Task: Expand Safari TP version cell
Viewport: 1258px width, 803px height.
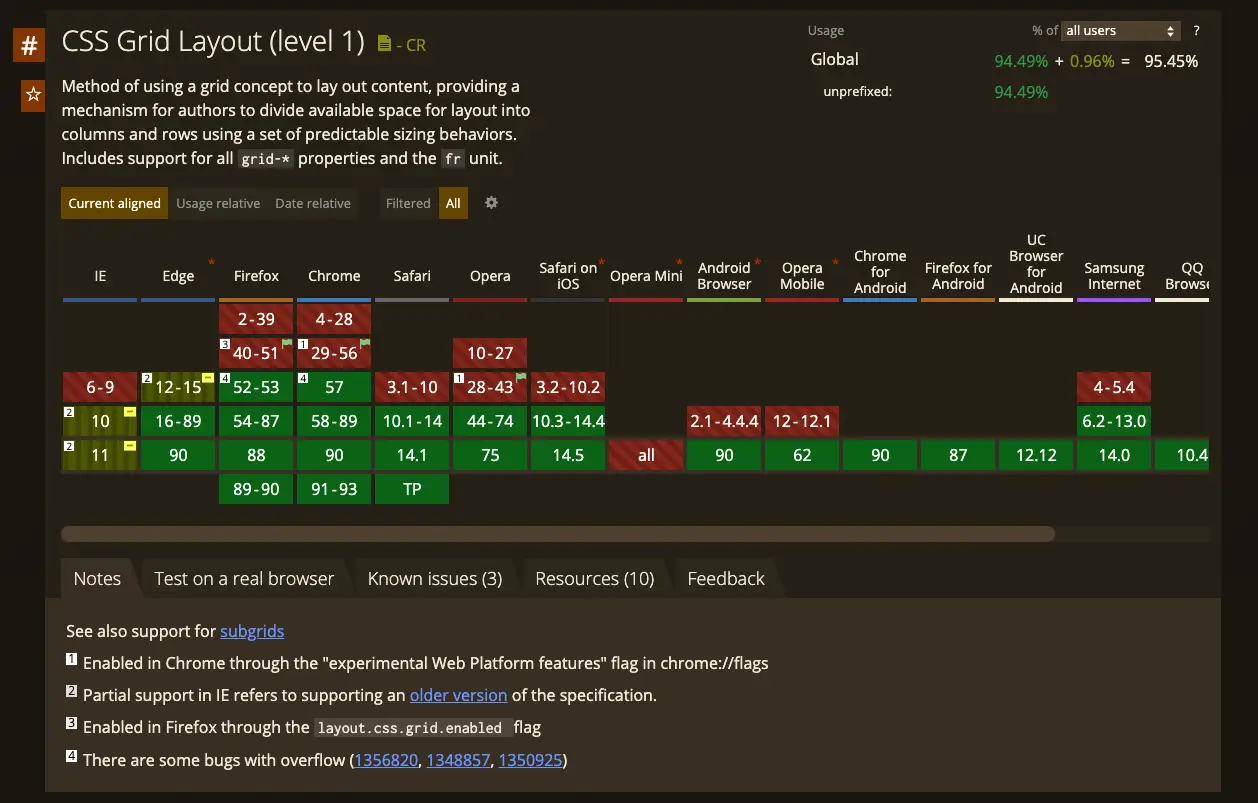Action: [412, 489]
